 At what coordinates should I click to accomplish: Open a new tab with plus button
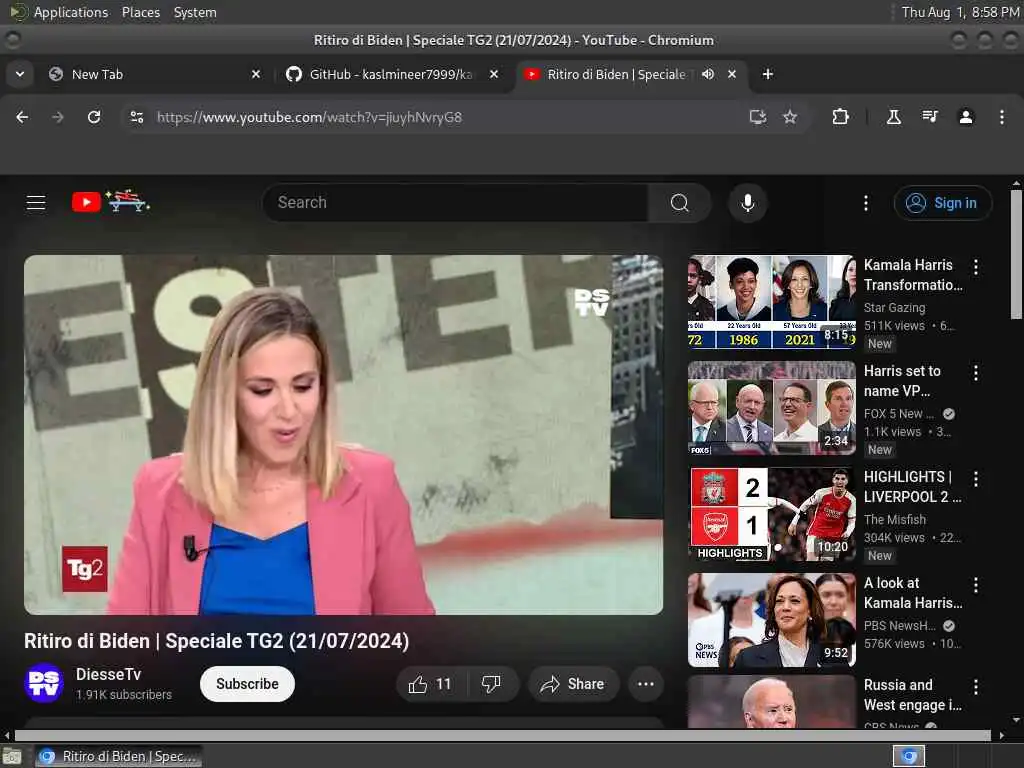(x=768, y=74)
